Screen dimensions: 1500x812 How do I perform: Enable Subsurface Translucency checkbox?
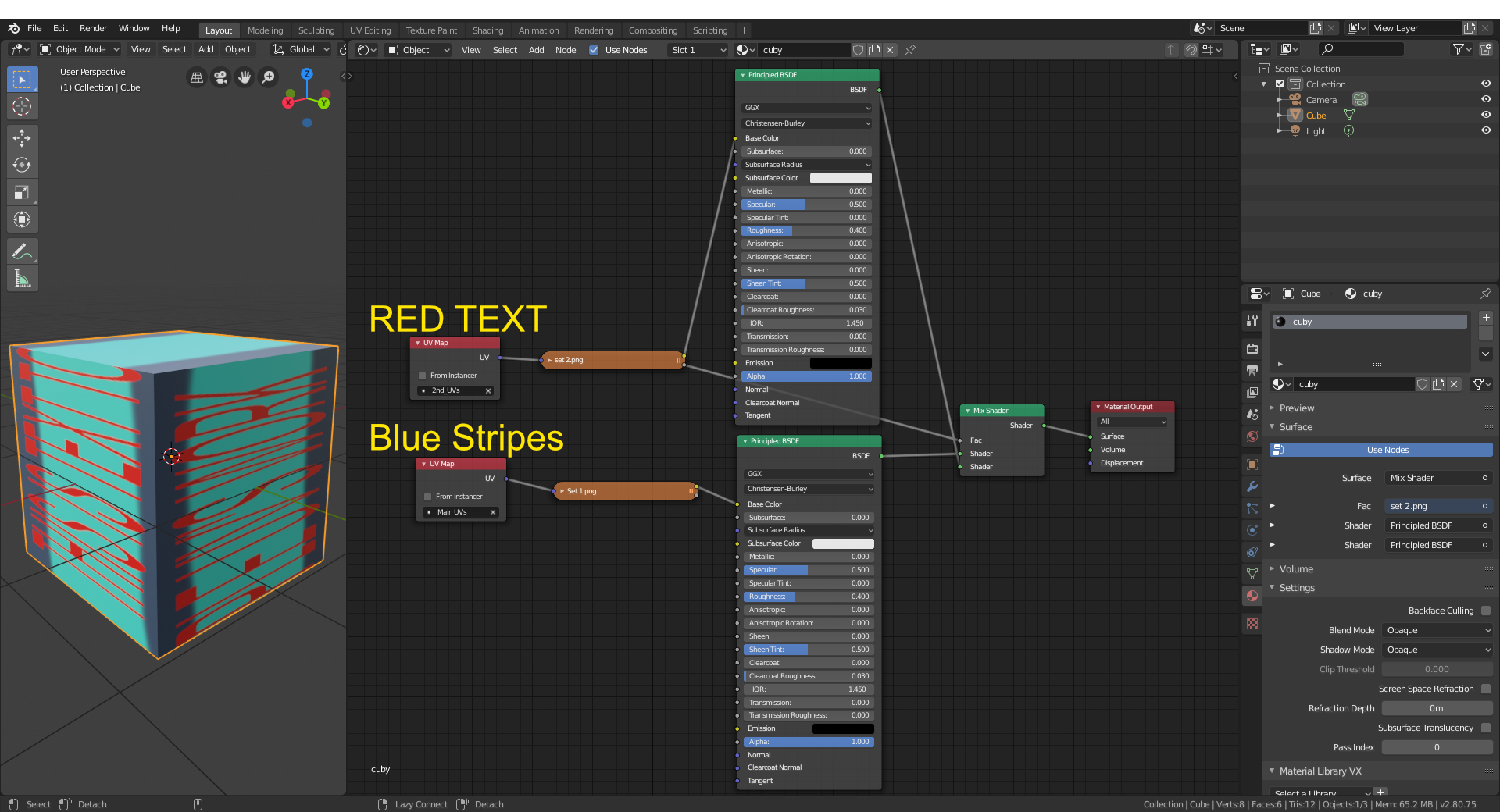click(x=1486, y=728)
